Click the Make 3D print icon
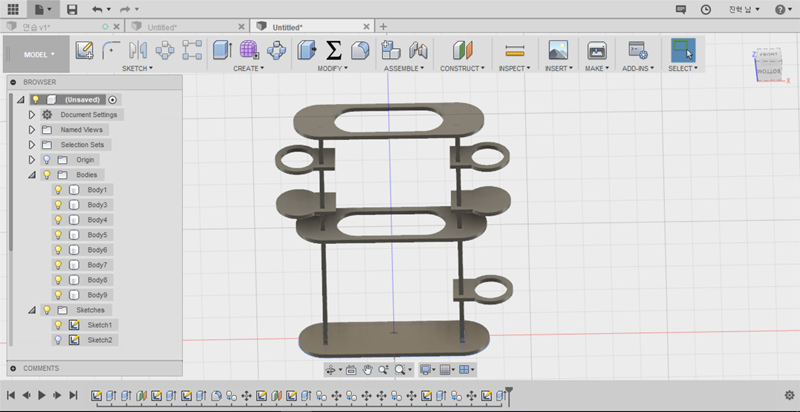The image size is (800, 412). [x=597, y=50]
